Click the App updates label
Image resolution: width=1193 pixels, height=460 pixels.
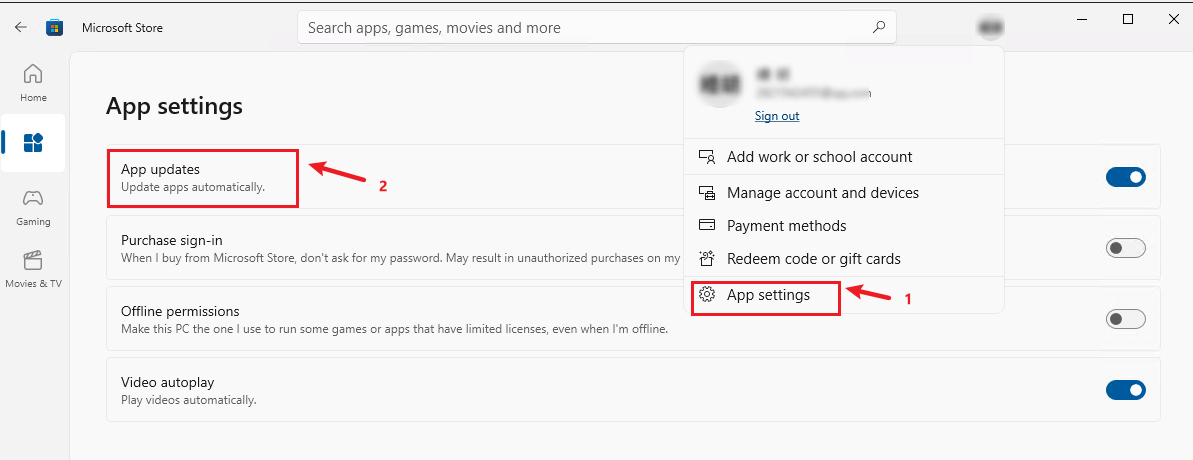(x=160, y=170)
